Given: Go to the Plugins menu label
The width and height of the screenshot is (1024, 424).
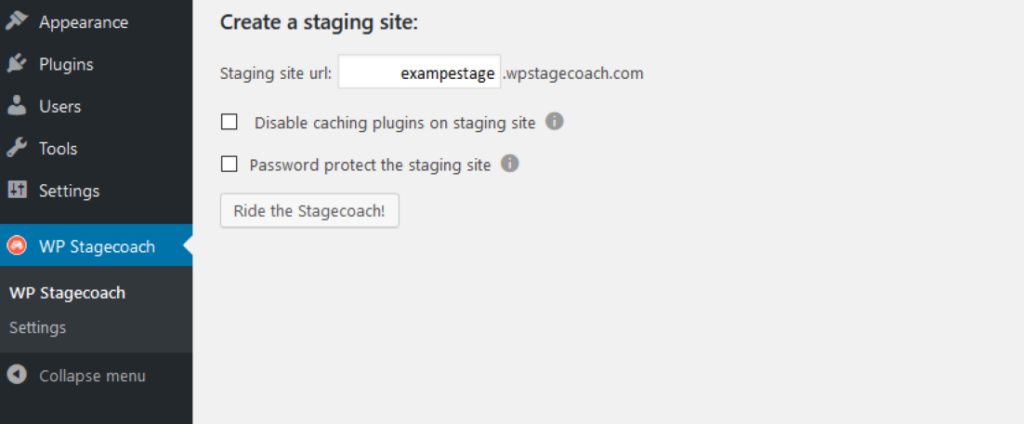Looking at the screenshot, I should (x=66, y=64).
